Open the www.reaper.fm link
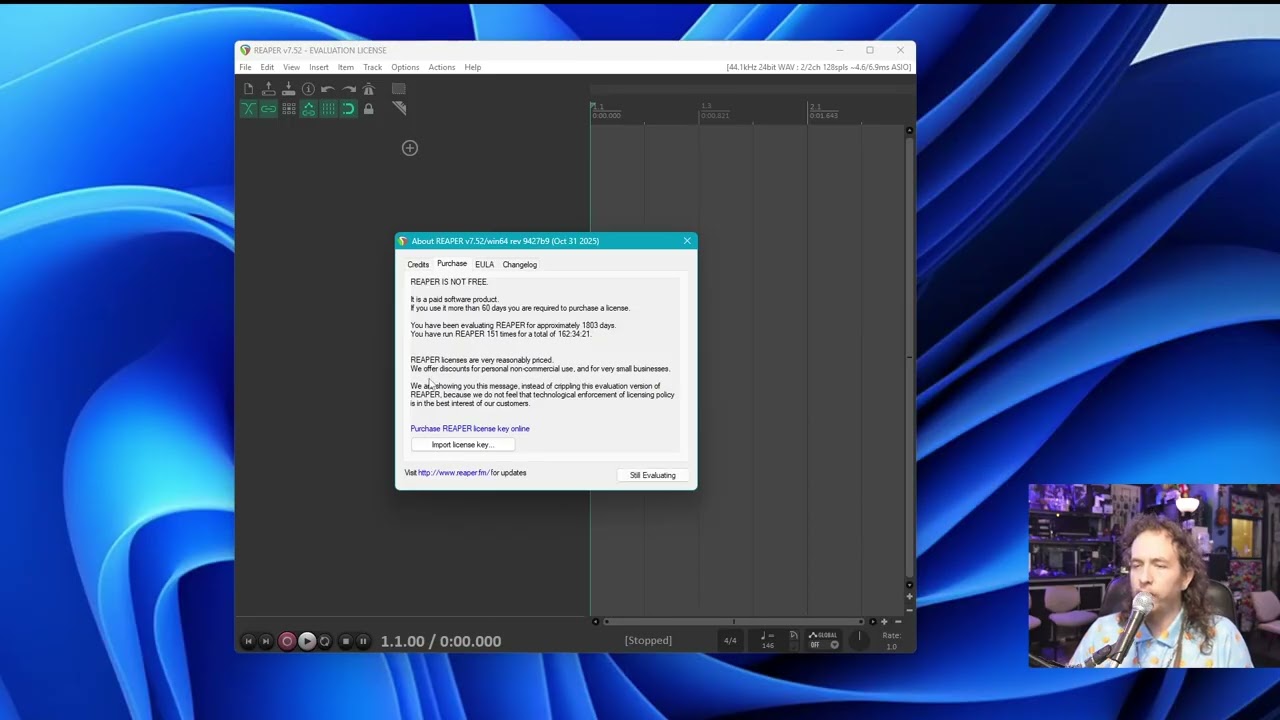 [x=453, y=473]
